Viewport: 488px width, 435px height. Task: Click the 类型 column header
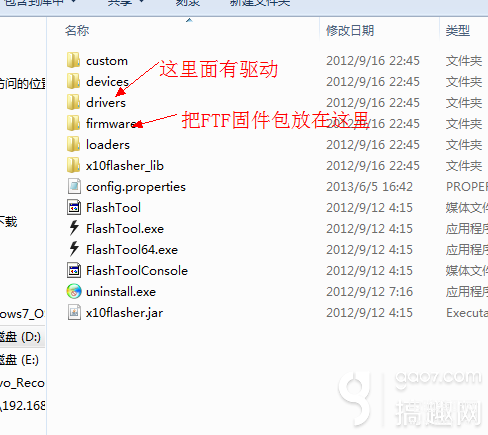point(458,31)
